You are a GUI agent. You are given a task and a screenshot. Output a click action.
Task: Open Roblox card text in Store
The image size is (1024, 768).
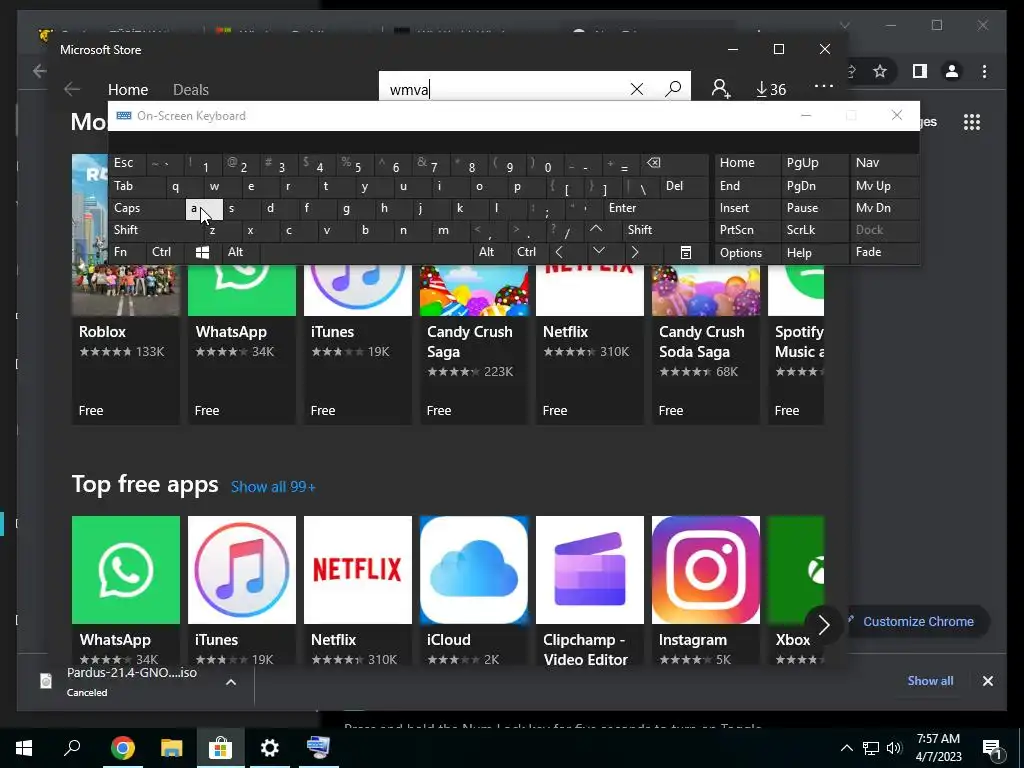103,332
